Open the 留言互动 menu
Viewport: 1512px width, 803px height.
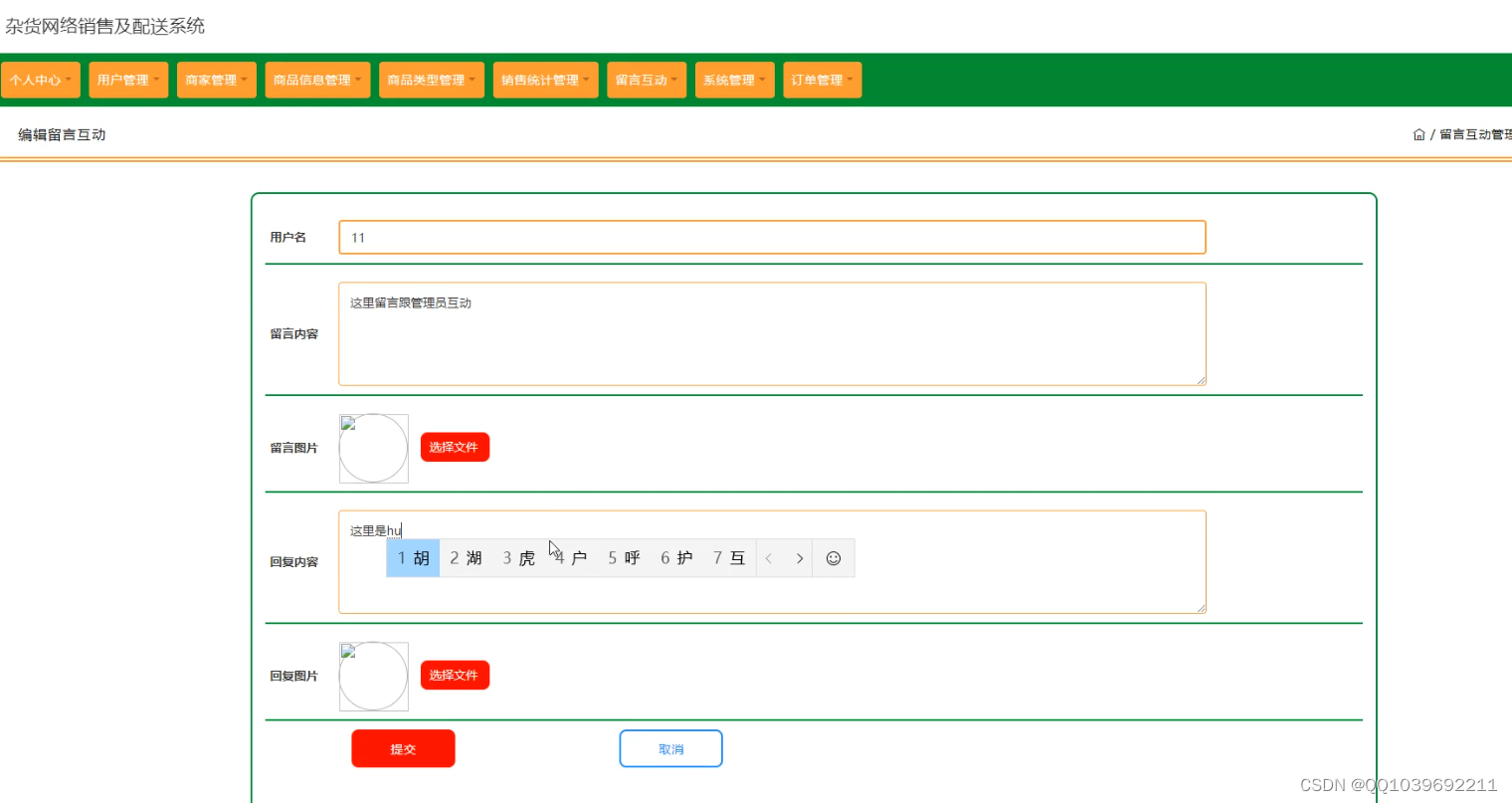tap(647, 80)
